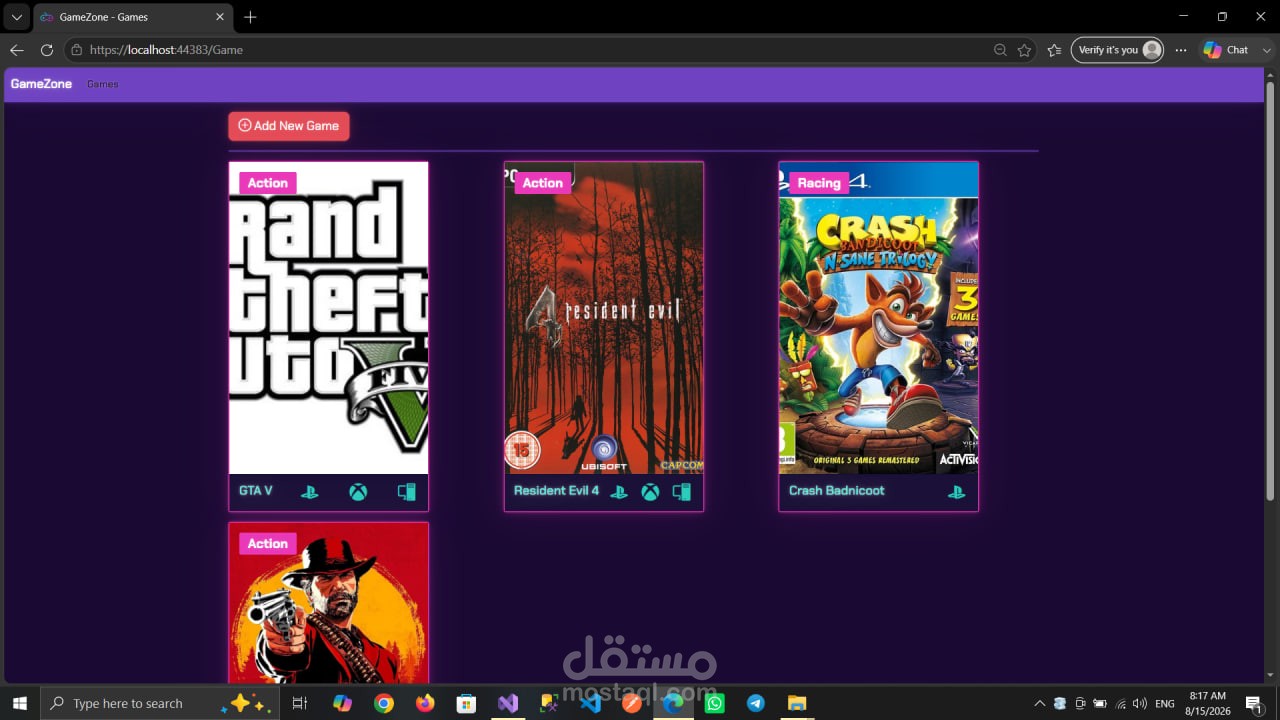
Task: Click the zoom-out magnifier in the address bar
Action: click(1000, 50)
